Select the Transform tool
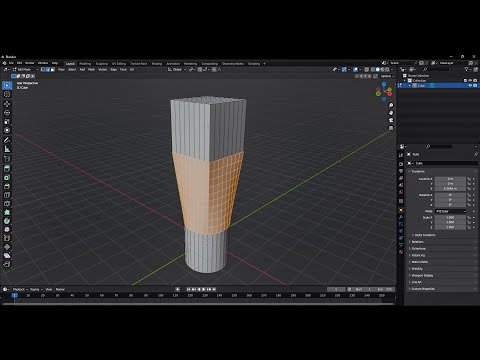 [7, 130]
